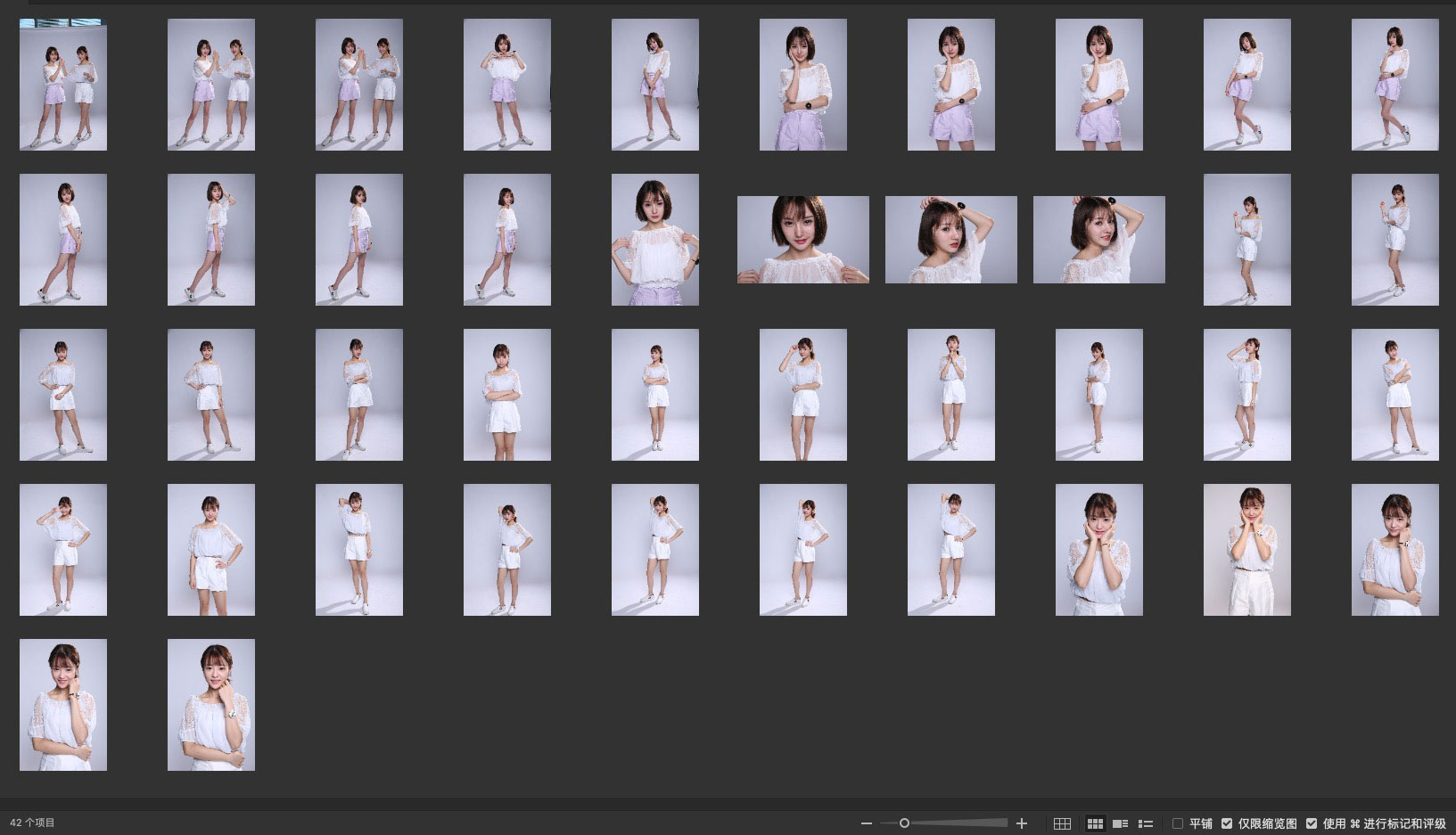Click the plus button to enlarge thumbnails
Viewport: 1456px width, 835px height.
tap(1022, 823)
